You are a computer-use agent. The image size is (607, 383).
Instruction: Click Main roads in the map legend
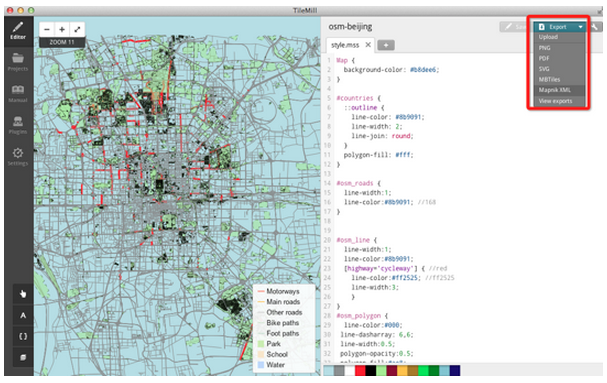[x=283, y=302]
